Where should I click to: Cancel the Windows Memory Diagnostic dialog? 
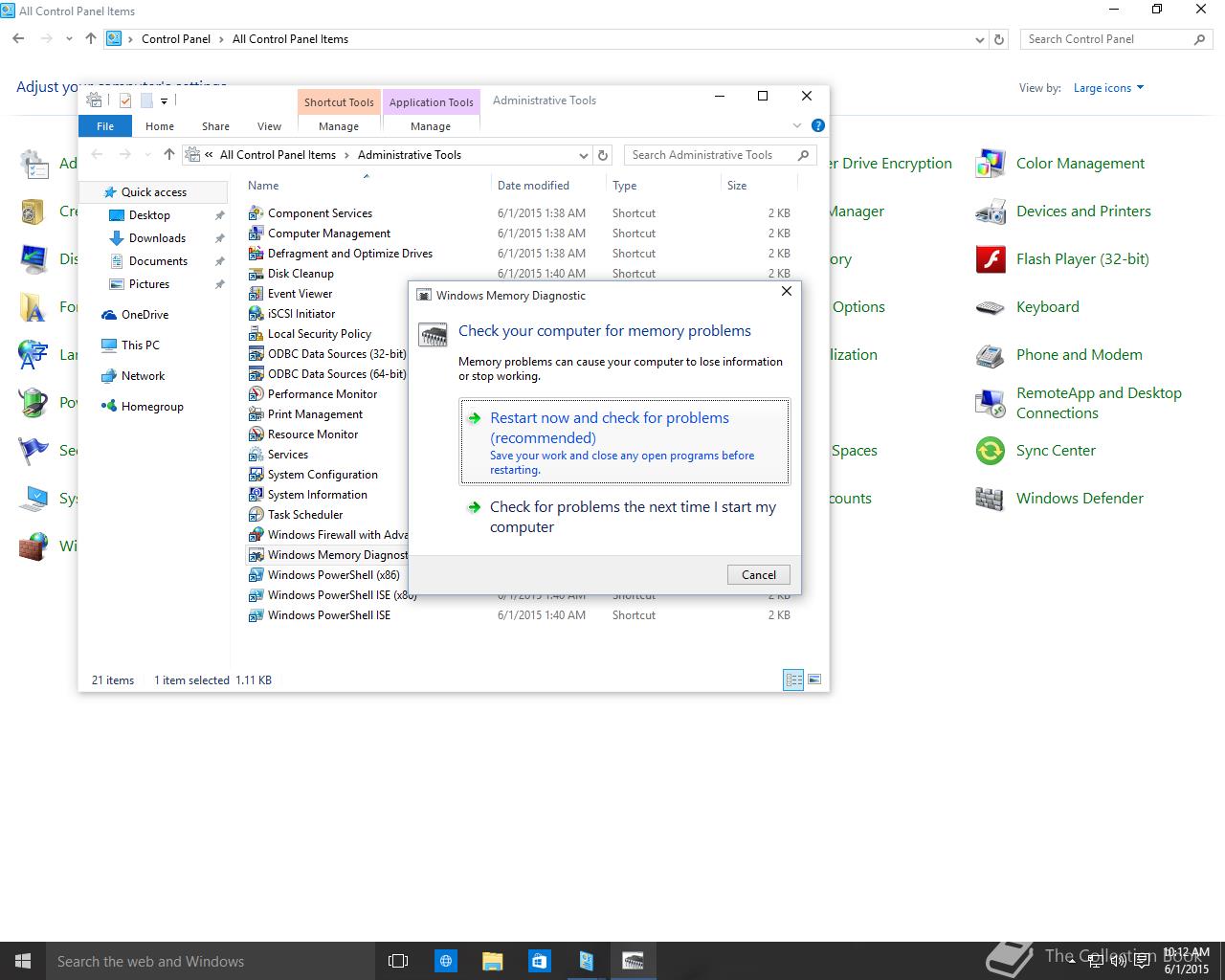[x=759, y=574]
